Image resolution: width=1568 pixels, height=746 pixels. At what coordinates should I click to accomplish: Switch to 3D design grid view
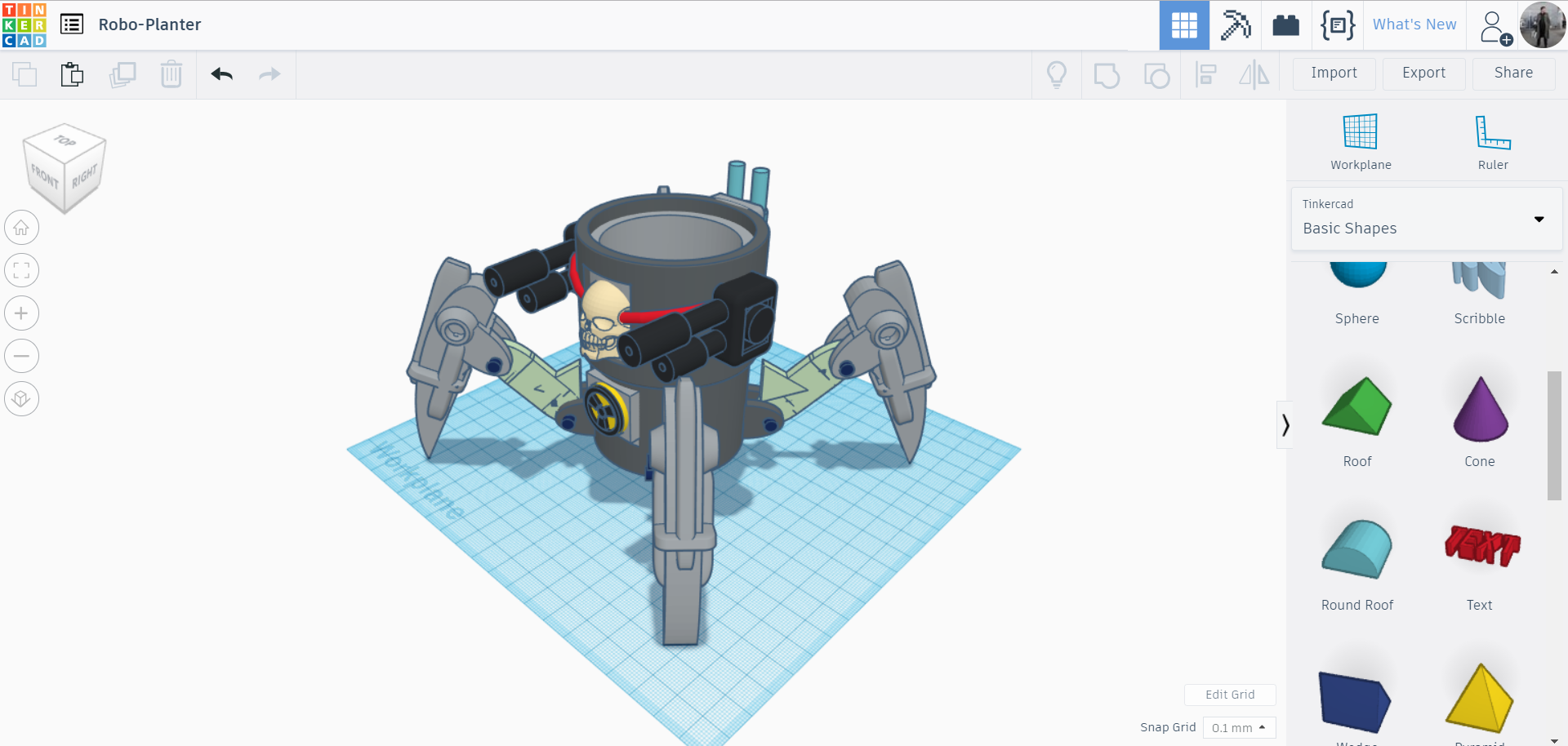[x=1184, y=25]
